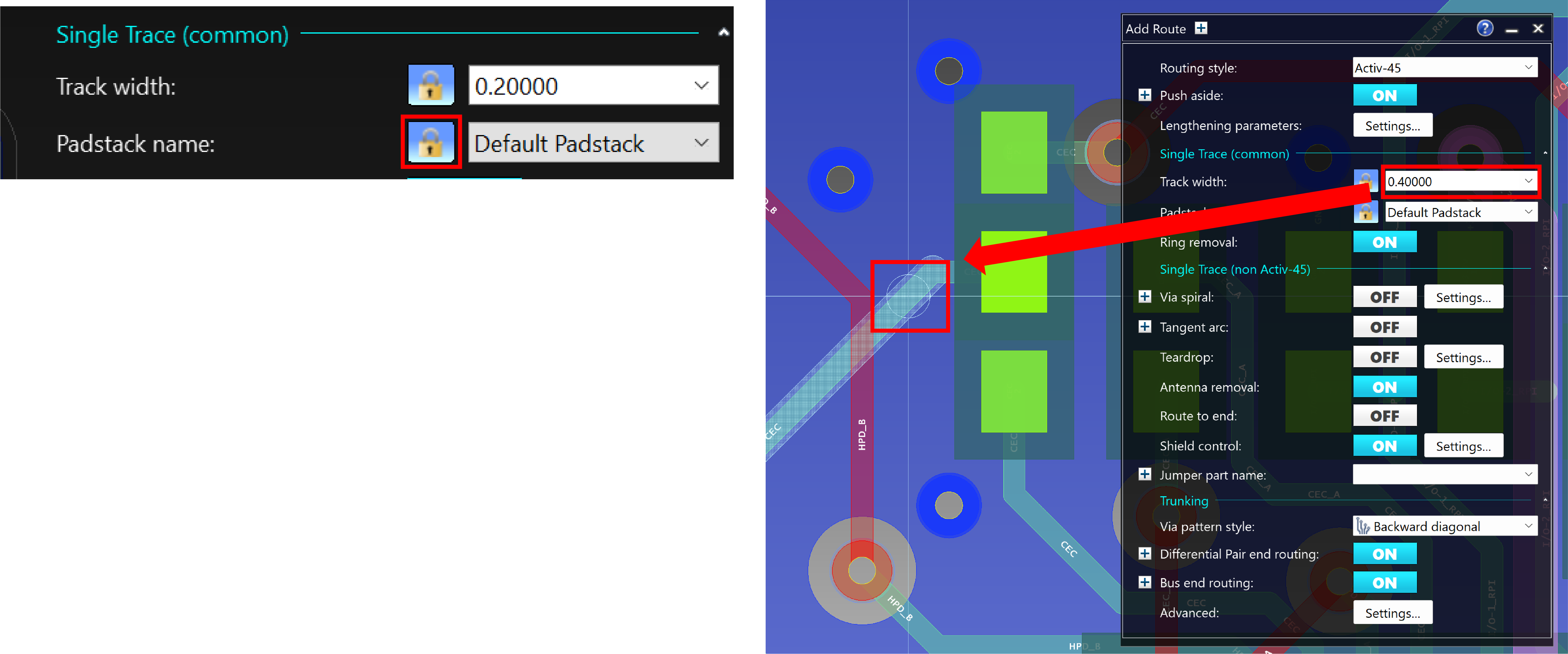Expand Differential Pair end routing options

1145,553
